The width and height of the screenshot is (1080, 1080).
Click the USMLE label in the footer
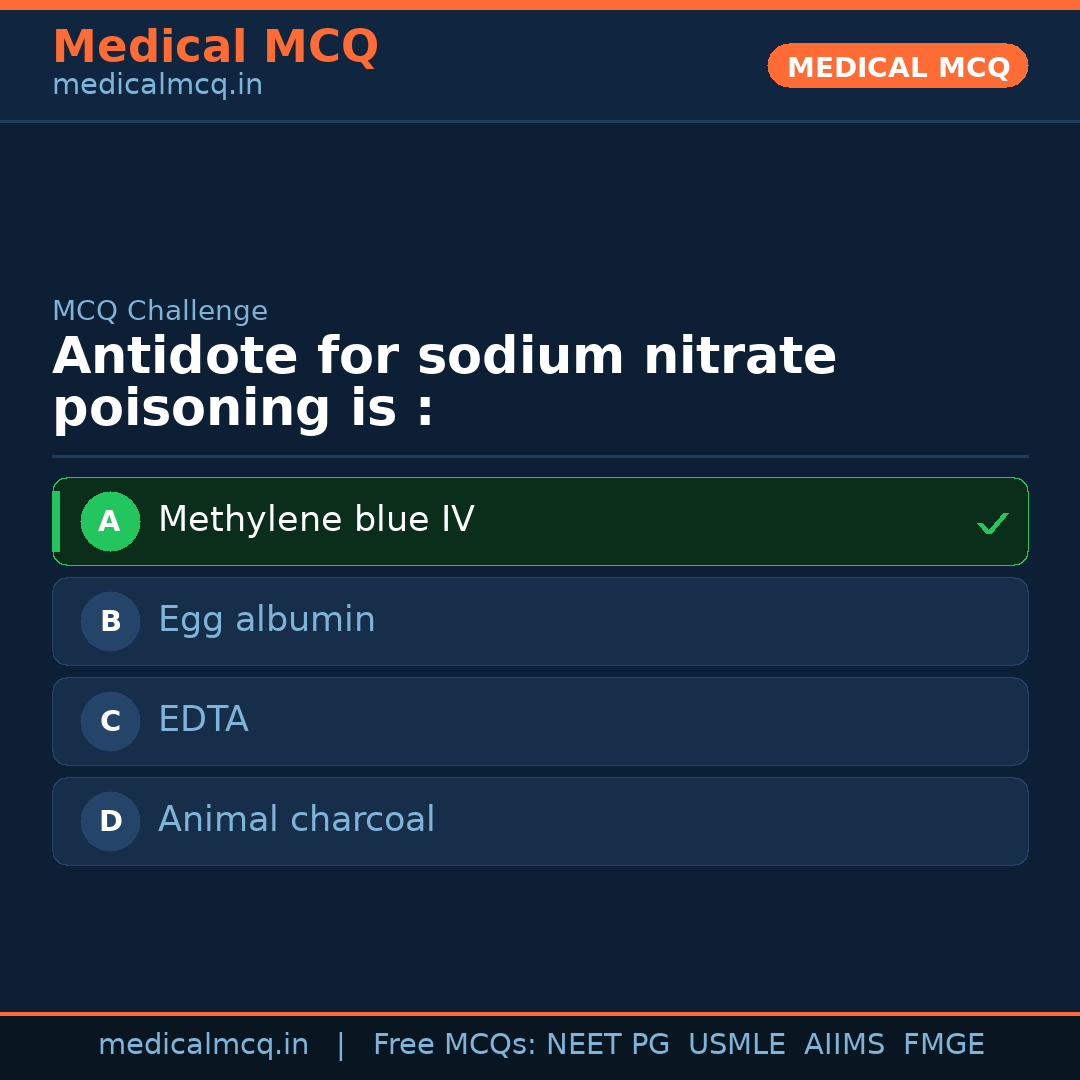tap(736, 1045)
